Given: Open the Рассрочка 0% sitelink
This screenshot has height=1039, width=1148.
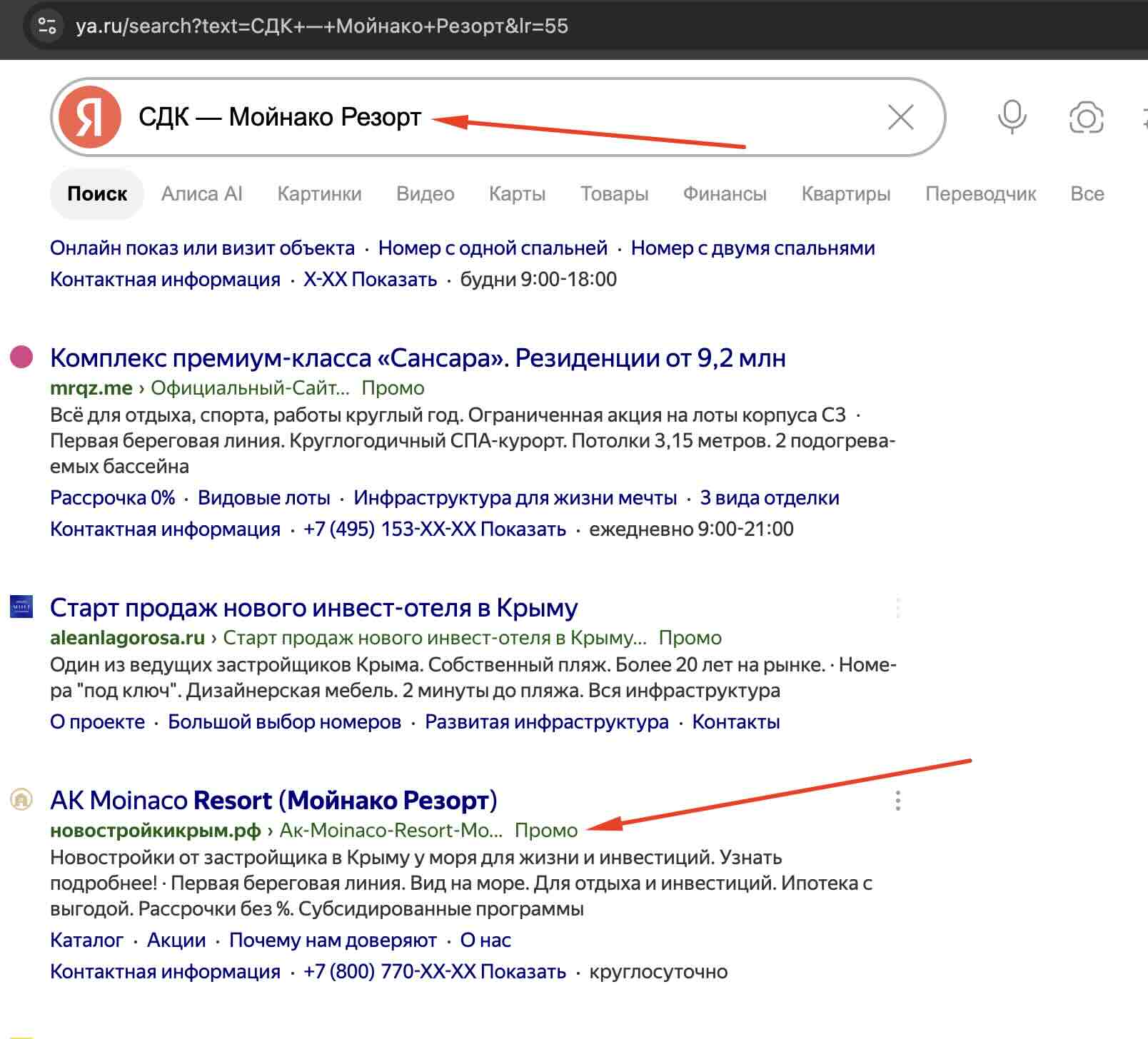Looking at the screenshot, I should (x=113, y=498).
